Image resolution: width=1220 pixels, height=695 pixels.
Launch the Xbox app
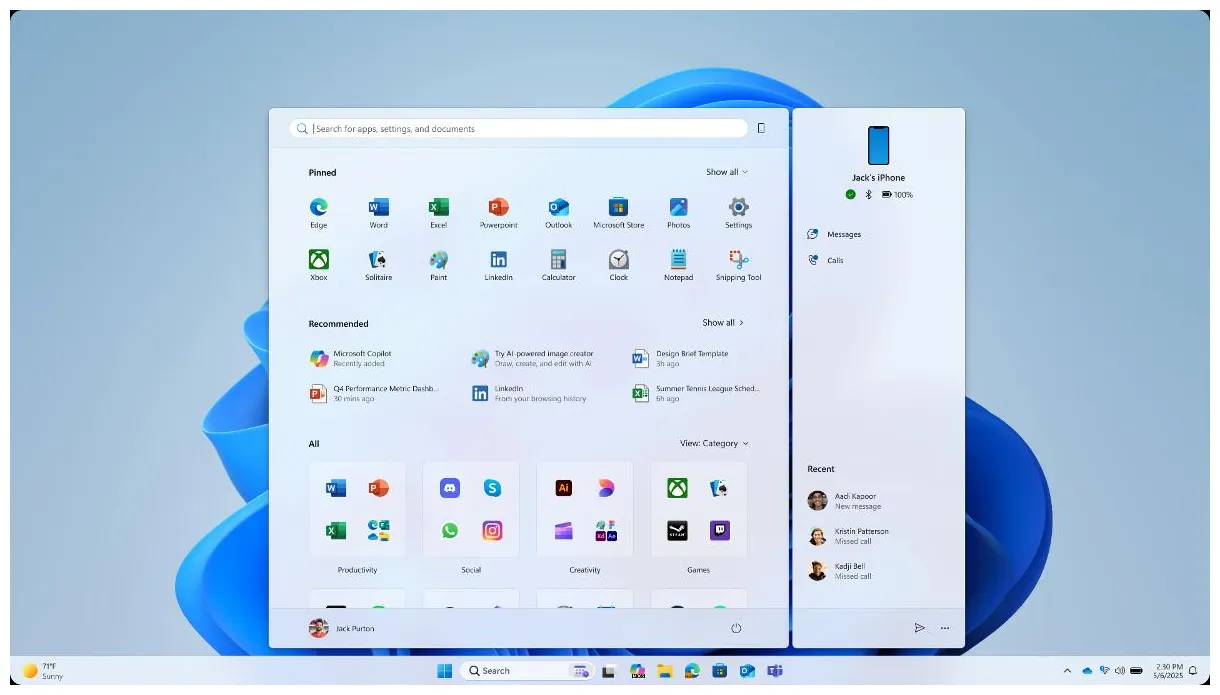pos(318,259)
